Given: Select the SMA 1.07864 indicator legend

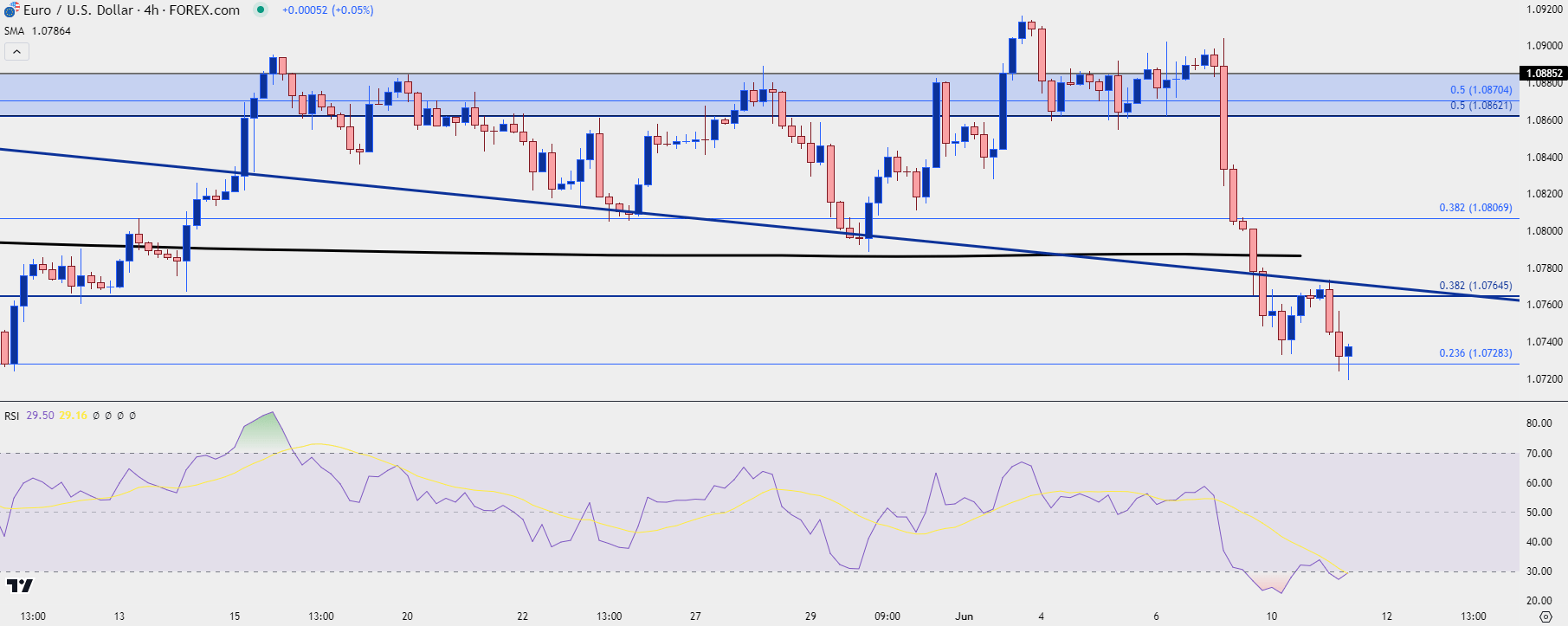Looking at the screenshot, I should [38, 31].
